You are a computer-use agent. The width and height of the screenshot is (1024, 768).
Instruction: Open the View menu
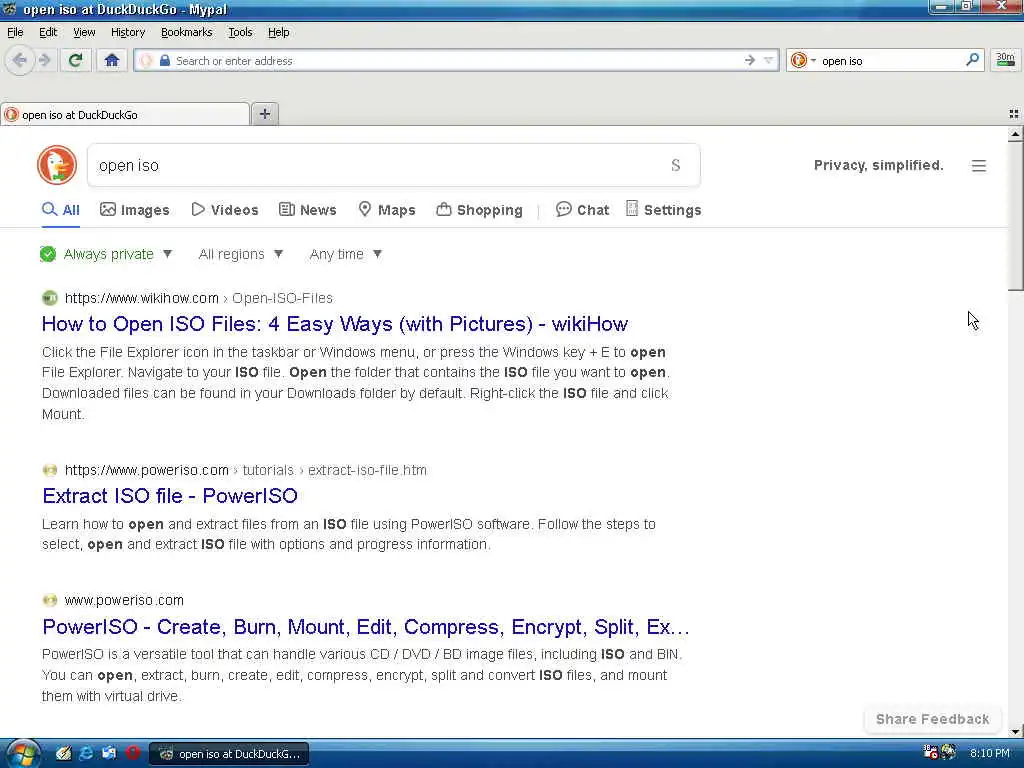coord(84,32)
